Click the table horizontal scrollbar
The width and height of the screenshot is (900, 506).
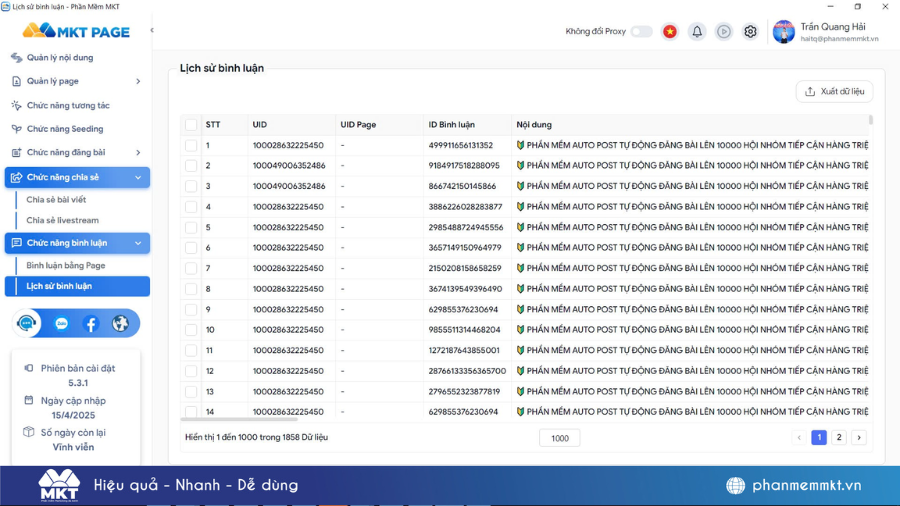239,419
